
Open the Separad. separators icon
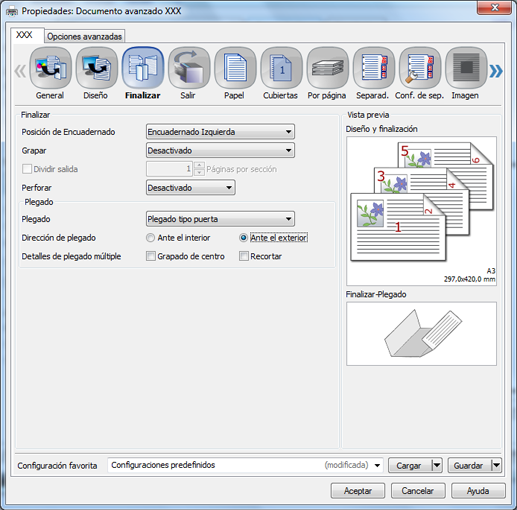(374, 68)
